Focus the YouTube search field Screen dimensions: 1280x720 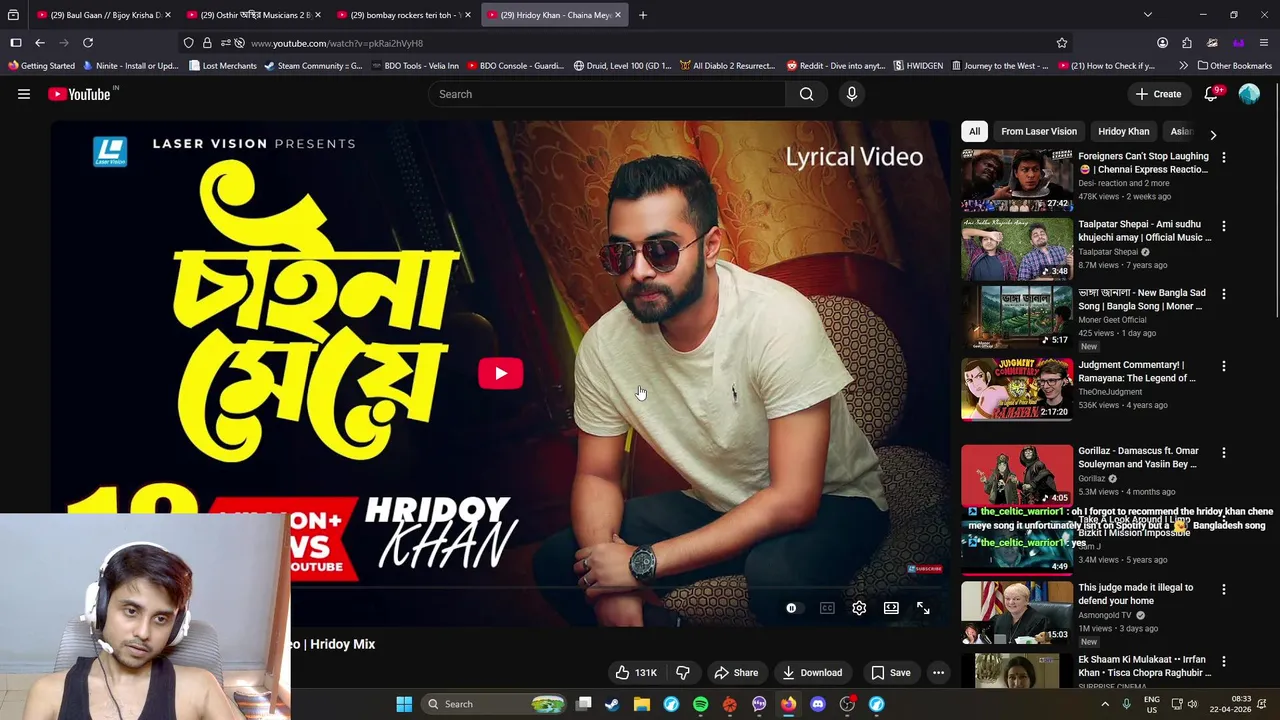pos(607,94)
